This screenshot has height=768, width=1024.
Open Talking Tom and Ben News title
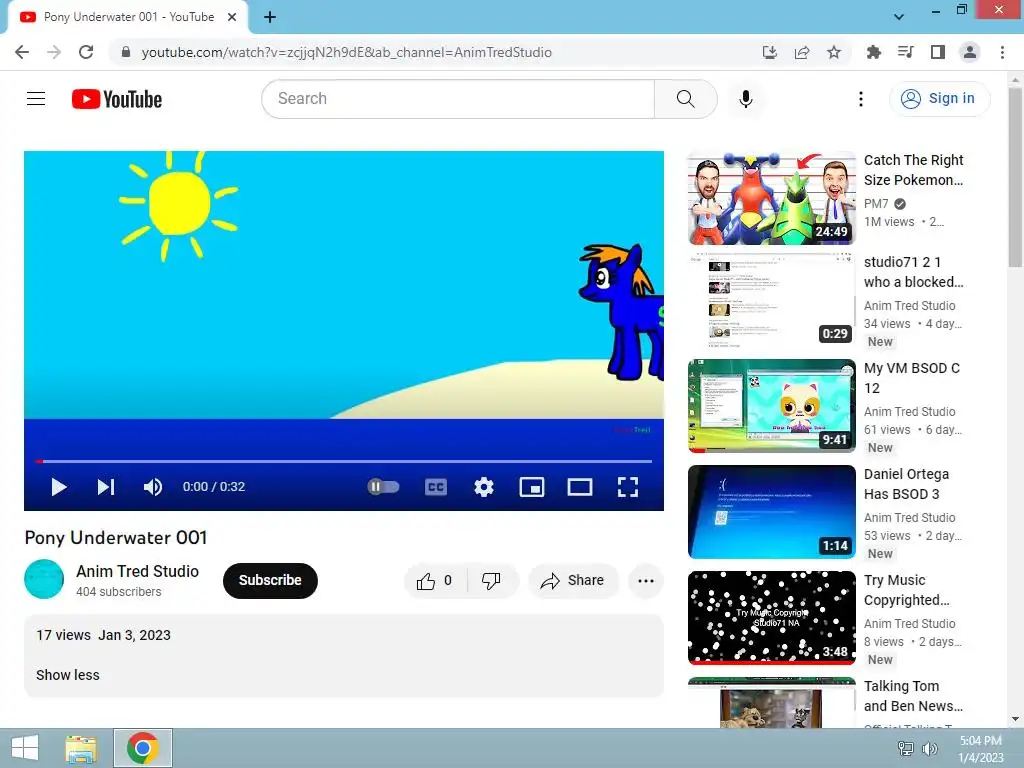(913, 696)
